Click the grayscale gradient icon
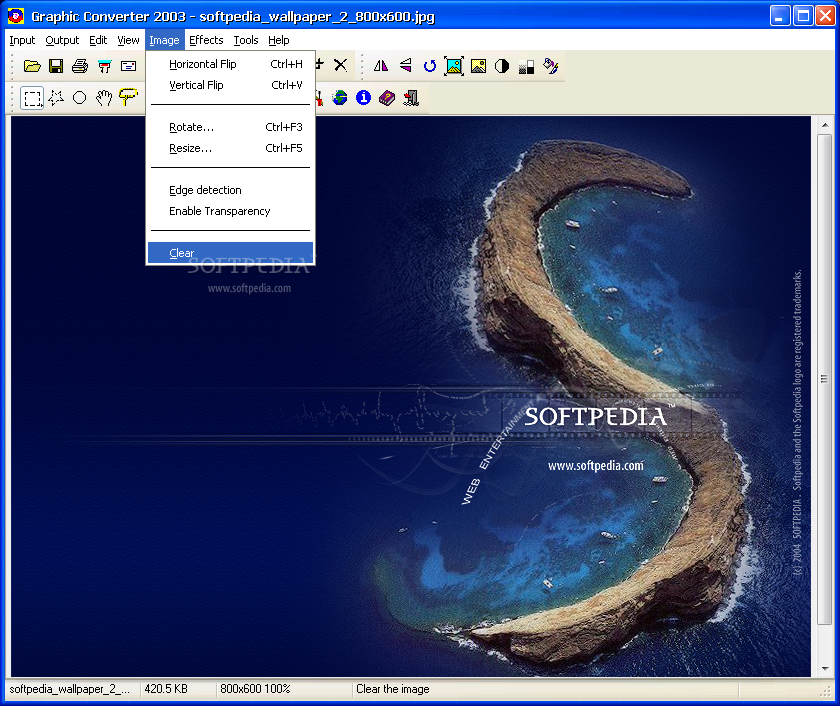 click(x=526, y=66)
